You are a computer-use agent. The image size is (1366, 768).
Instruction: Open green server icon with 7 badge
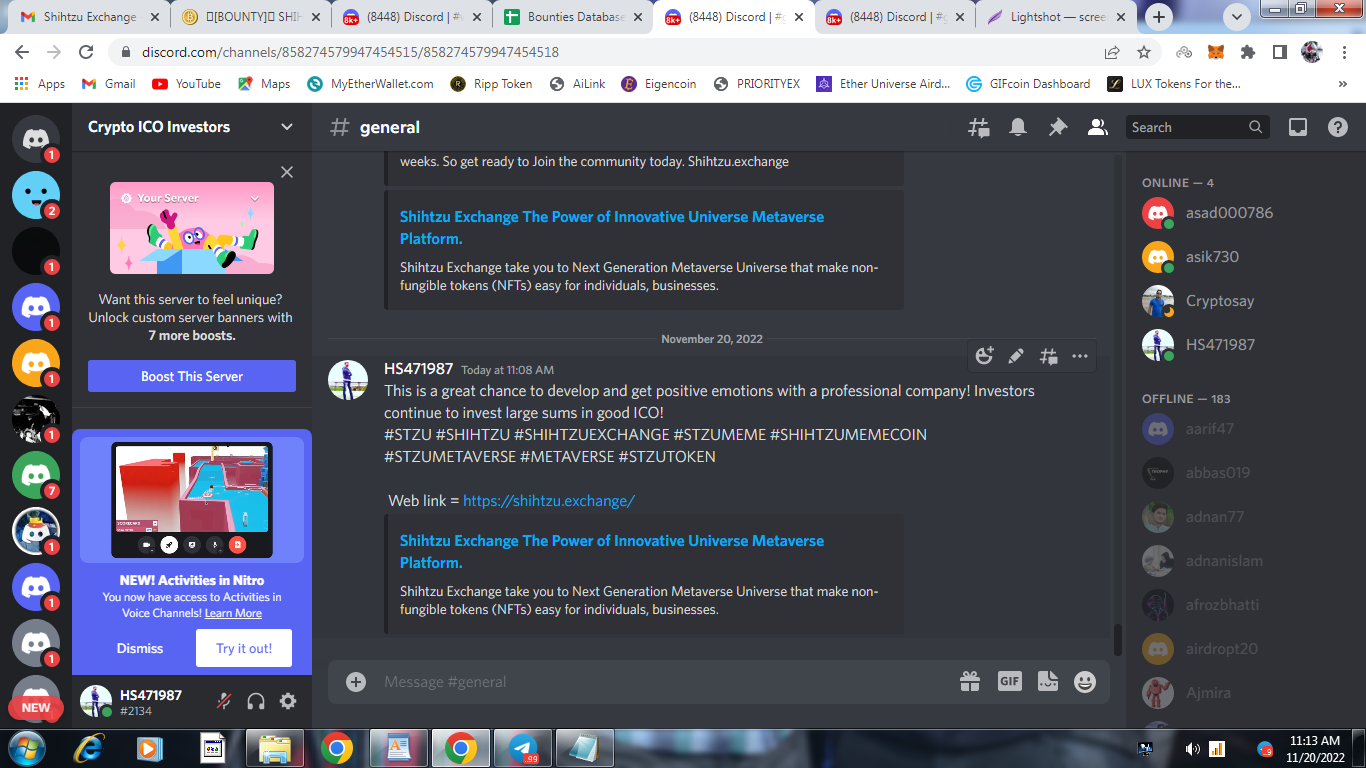[x=36, y=475]
